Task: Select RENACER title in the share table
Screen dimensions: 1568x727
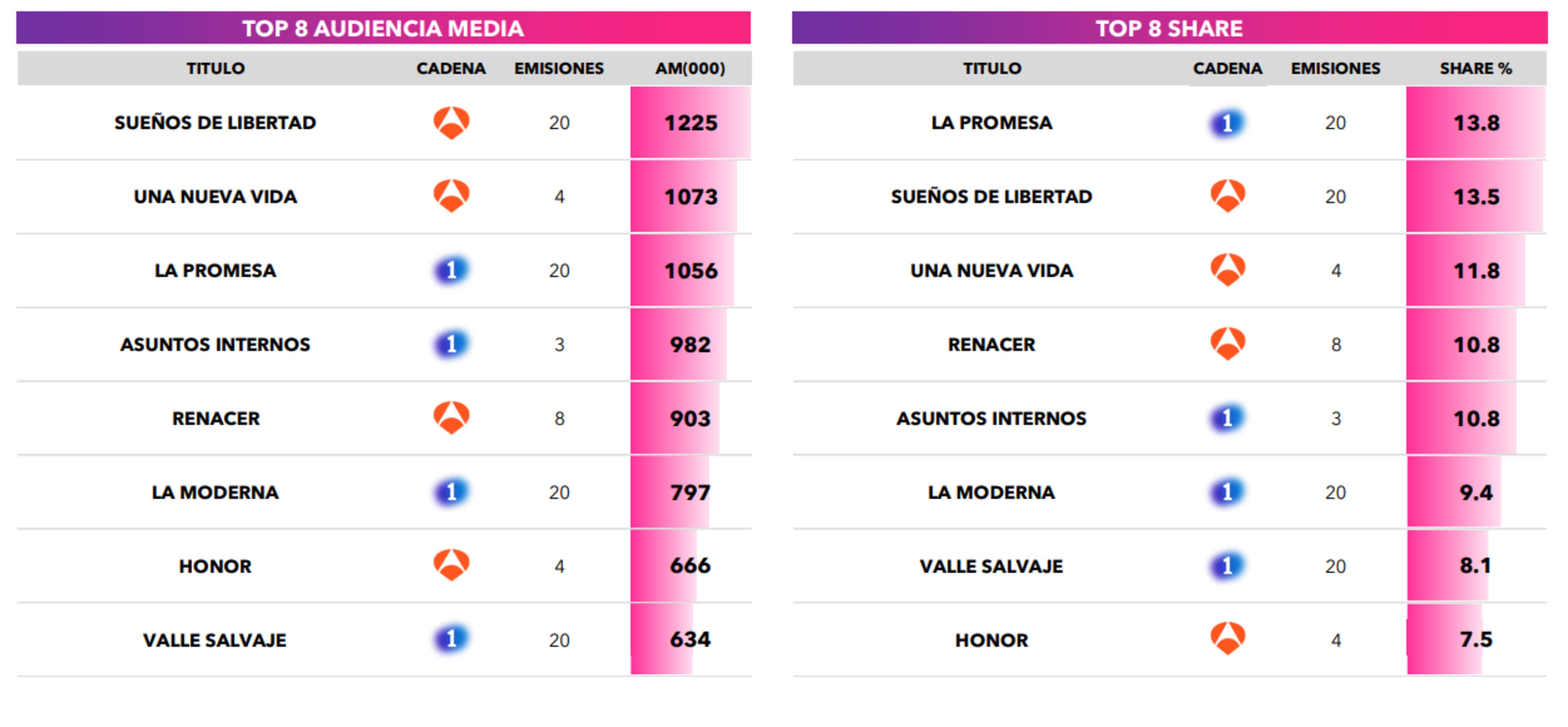Action: tap(991, 345)
